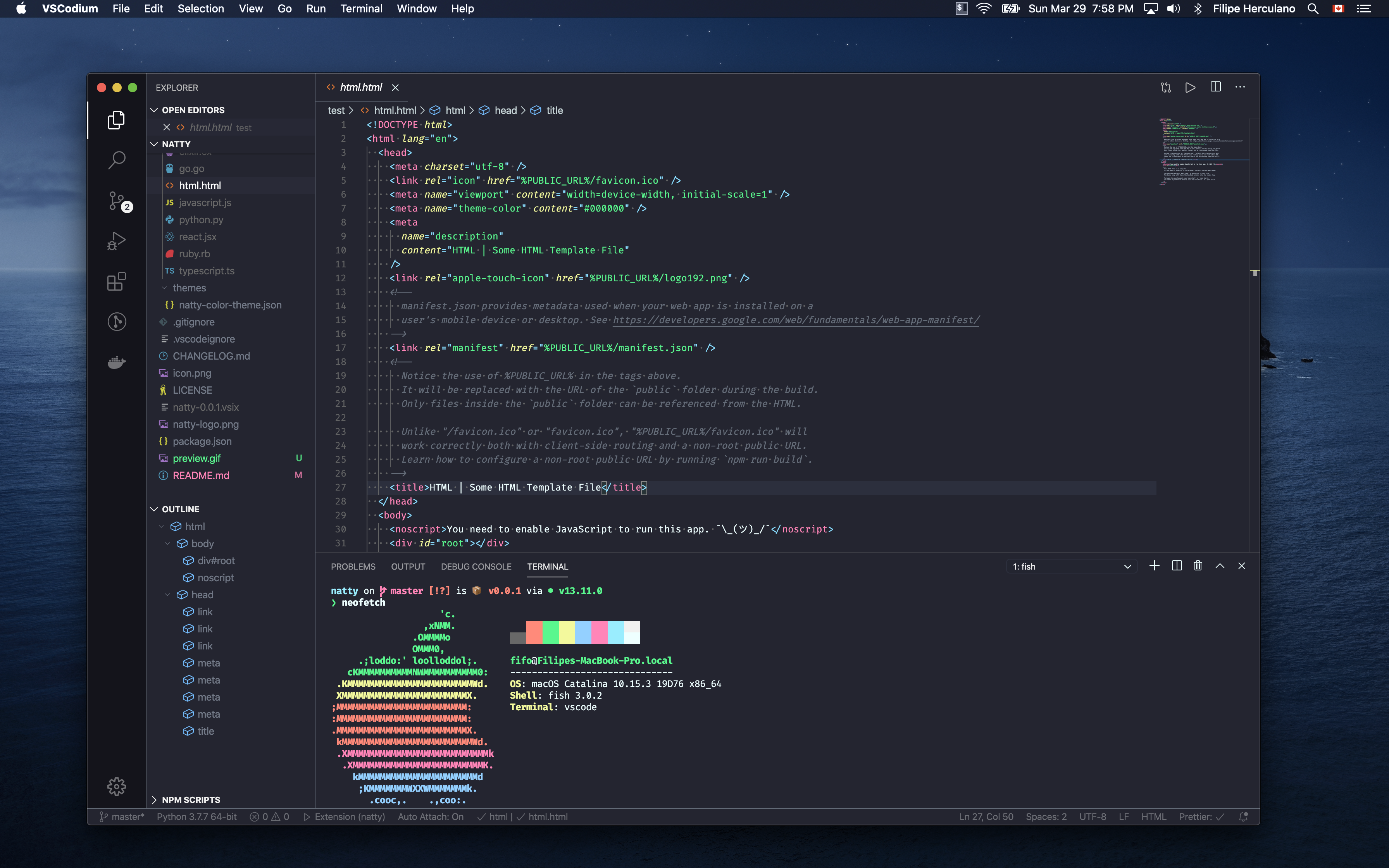The height and width of the screenshot is (868, 1389).
Task: Click the Run play icon in editor toolbar
Action: (x=1190, y=87)
